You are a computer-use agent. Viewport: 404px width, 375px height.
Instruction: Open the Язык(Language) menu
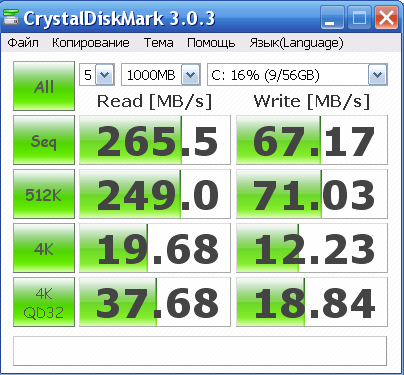(x=296, y=43)
